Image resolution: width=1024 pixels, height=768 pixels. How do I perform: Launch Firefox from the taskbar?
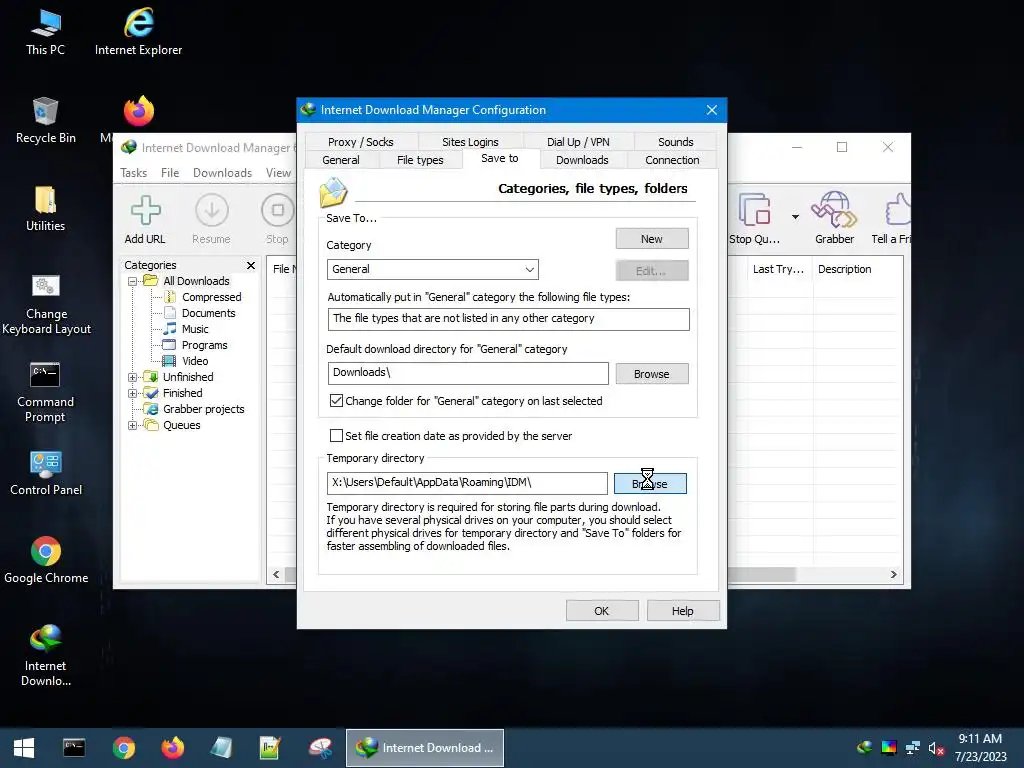click(x=172, y=748)
